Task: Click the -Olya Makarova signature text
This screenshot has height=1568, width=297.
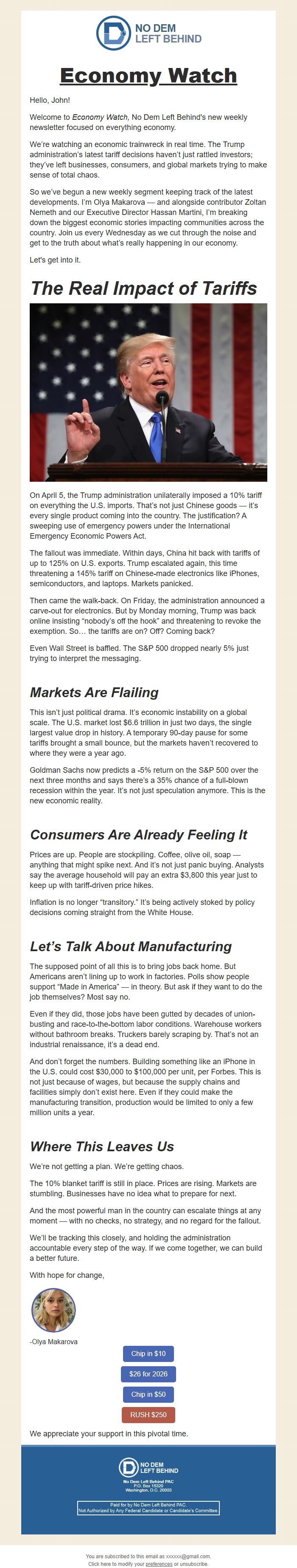Action: tap(53, 1342)
